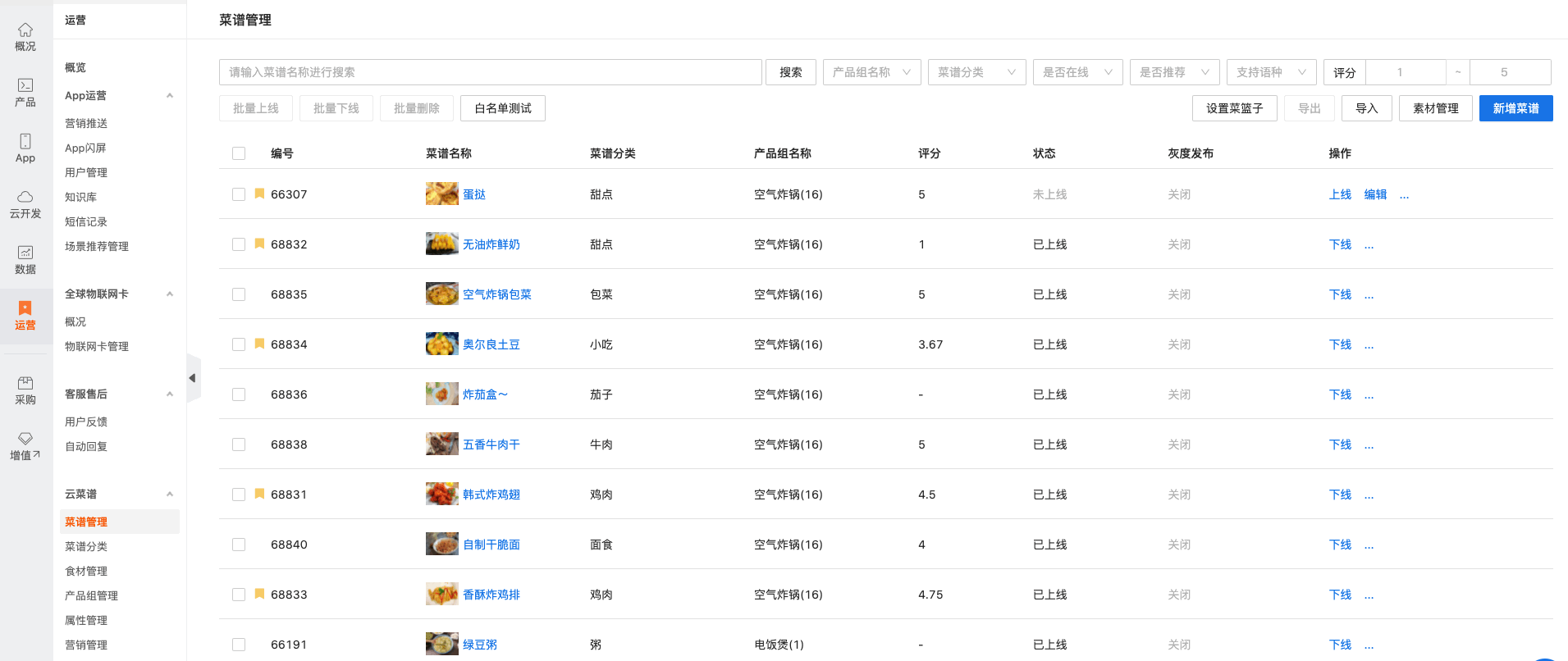Click the flag icon on row 68833
This screenshot has height=661, width=1568.
[x=259, y=594]
